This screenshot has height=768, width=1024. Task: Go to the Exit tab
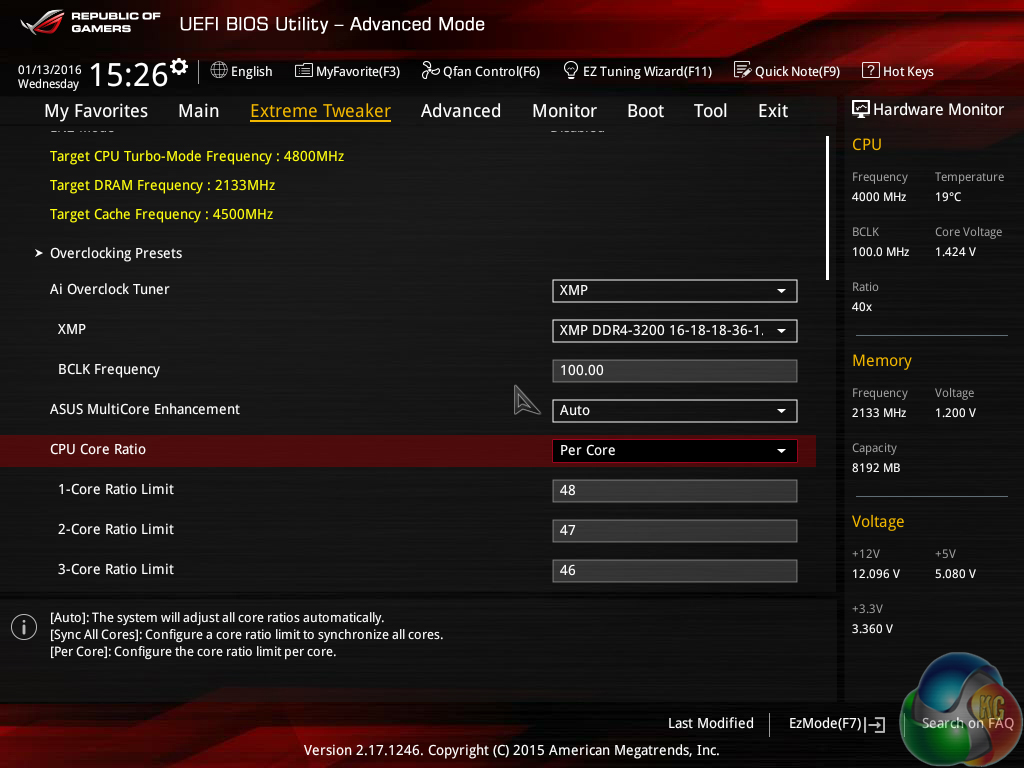773,111
